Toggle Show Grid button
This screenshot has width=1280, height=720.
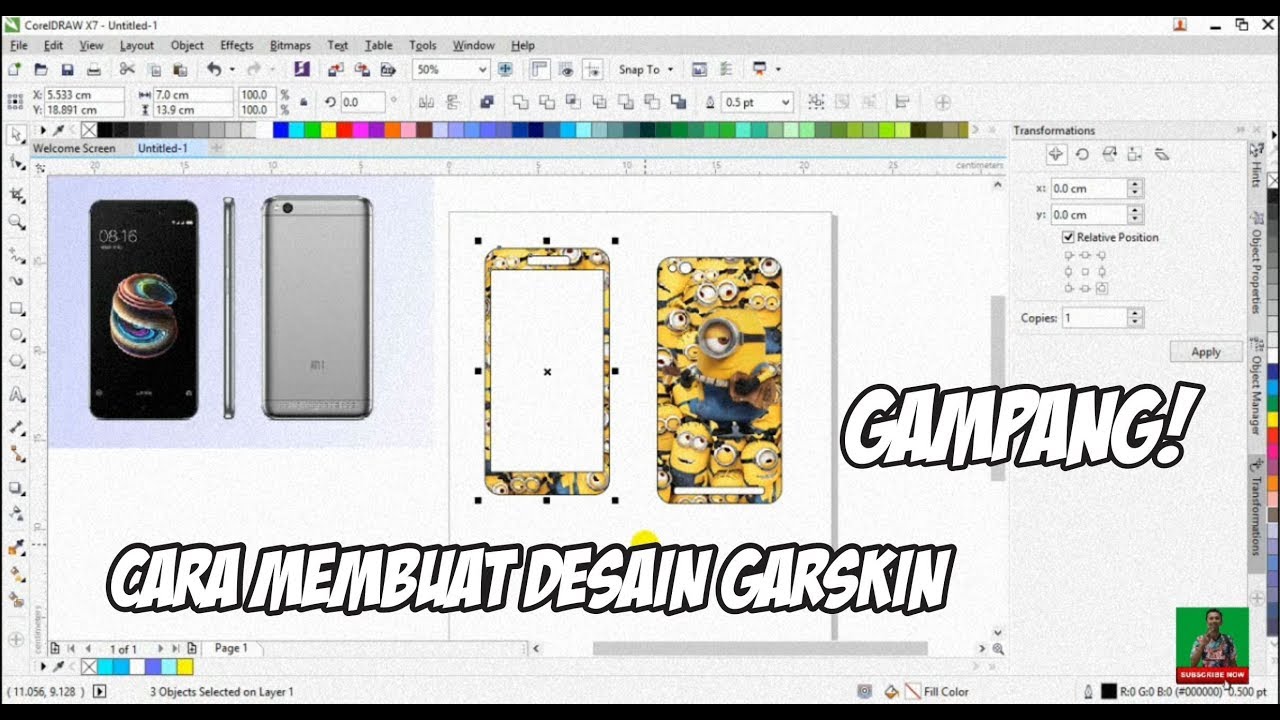click(x=567, y=70)
